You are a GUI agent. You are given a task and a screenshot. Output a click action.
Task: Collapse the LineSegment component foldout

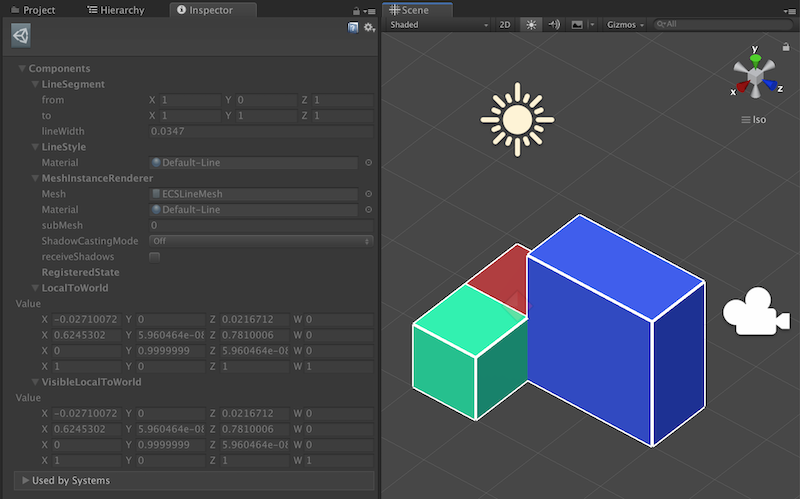(35, 84)
